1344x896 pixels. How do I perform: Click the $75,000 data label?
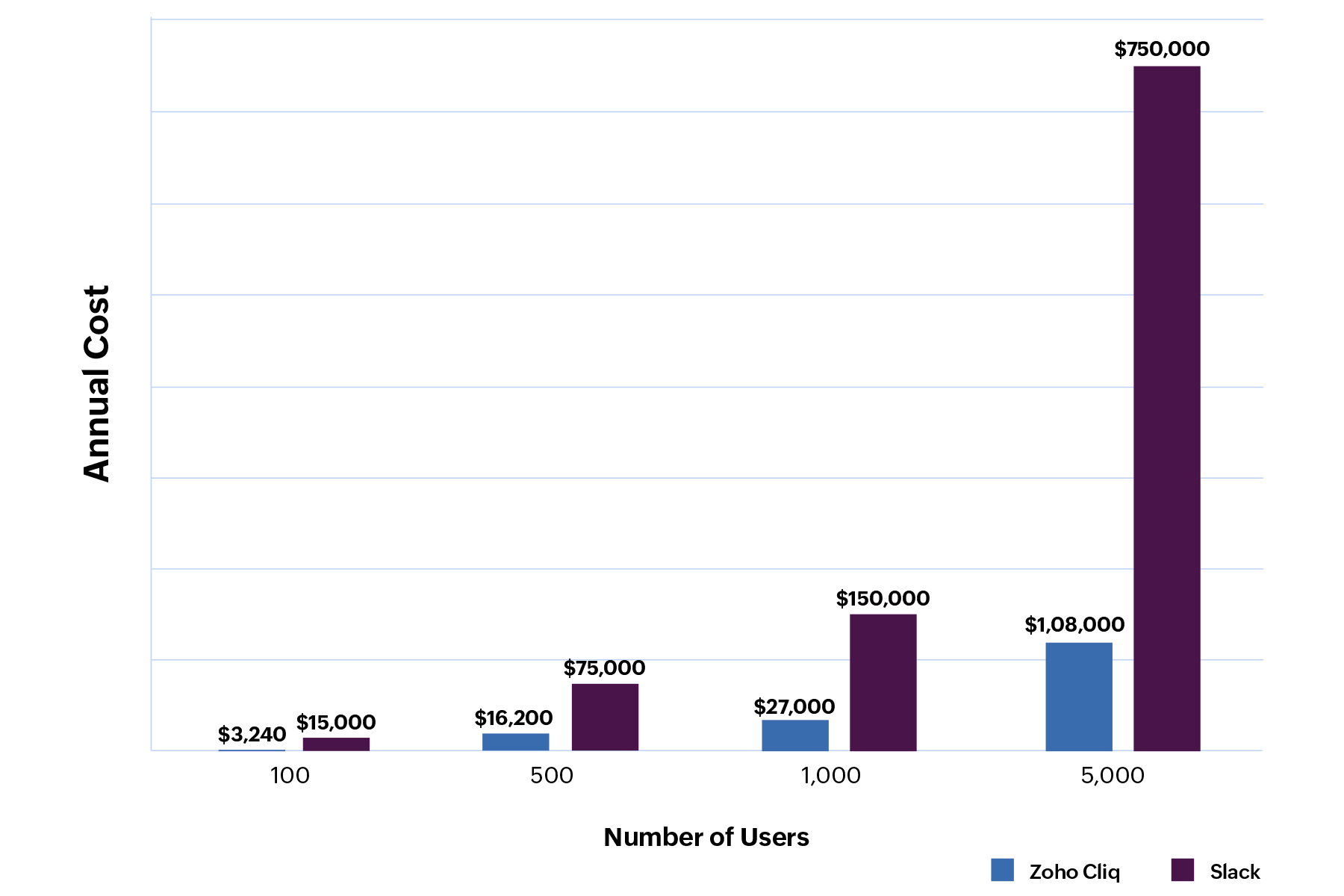click(604, 668)
